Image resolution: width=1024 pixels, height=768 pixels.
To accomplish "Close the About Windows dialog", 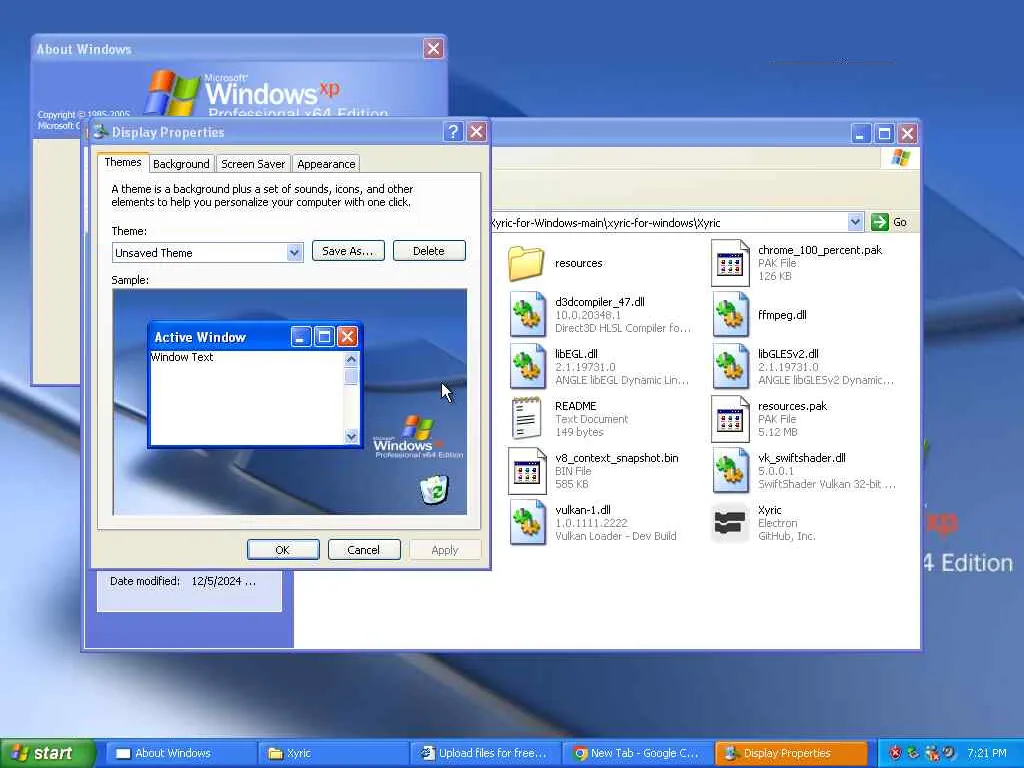I will pos(434,48).
